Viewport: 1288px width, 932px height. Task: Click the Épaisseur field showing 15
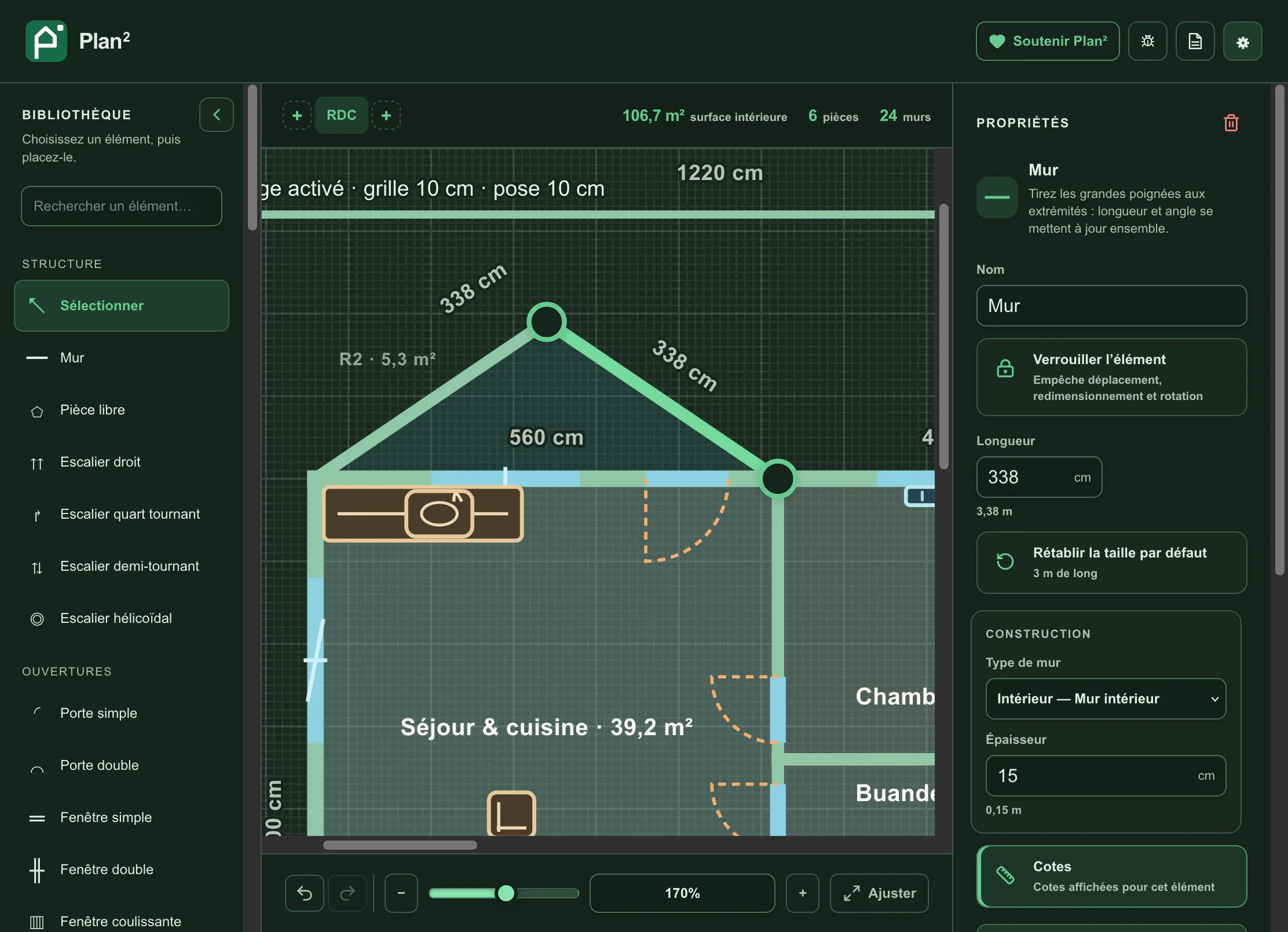pos(1106,776)
